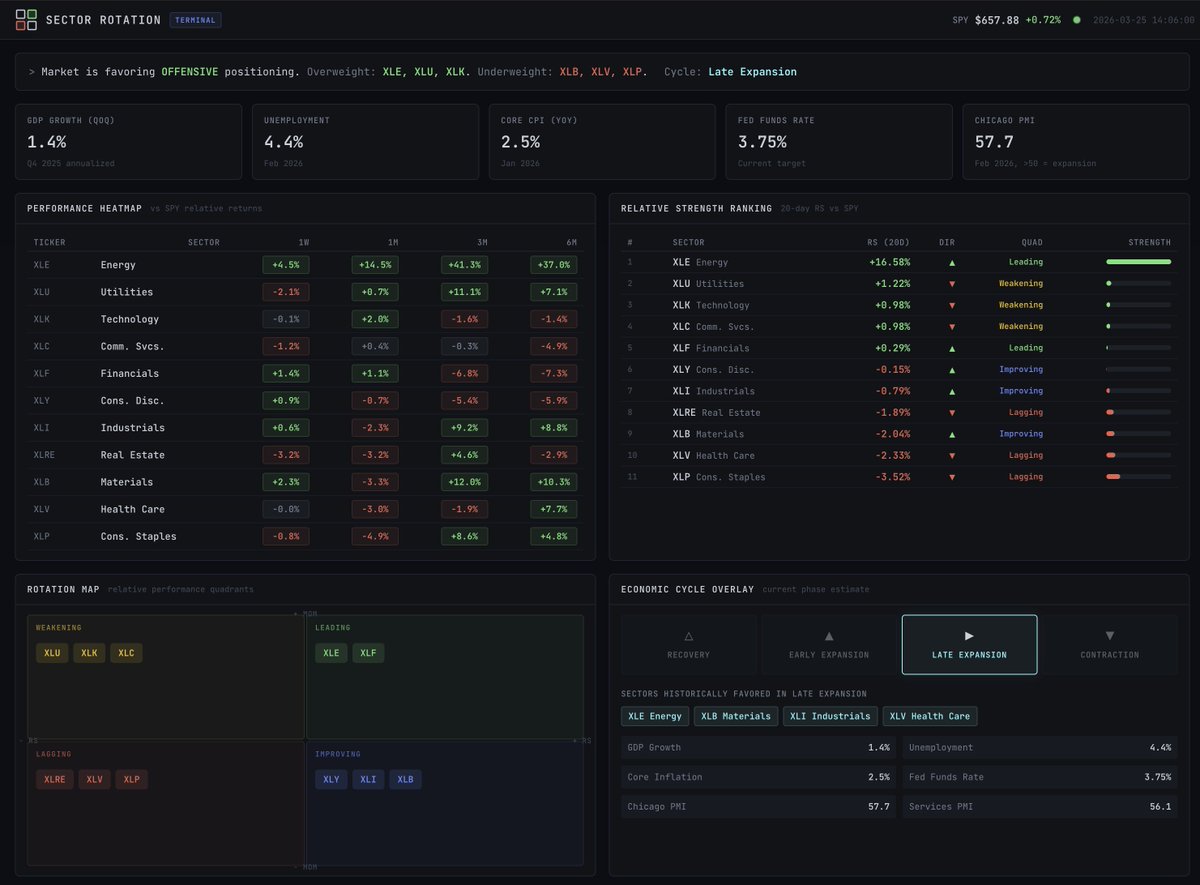Click the 1W column header in heatmap
Screen dimensions: 1200x885
click(304, 242)
